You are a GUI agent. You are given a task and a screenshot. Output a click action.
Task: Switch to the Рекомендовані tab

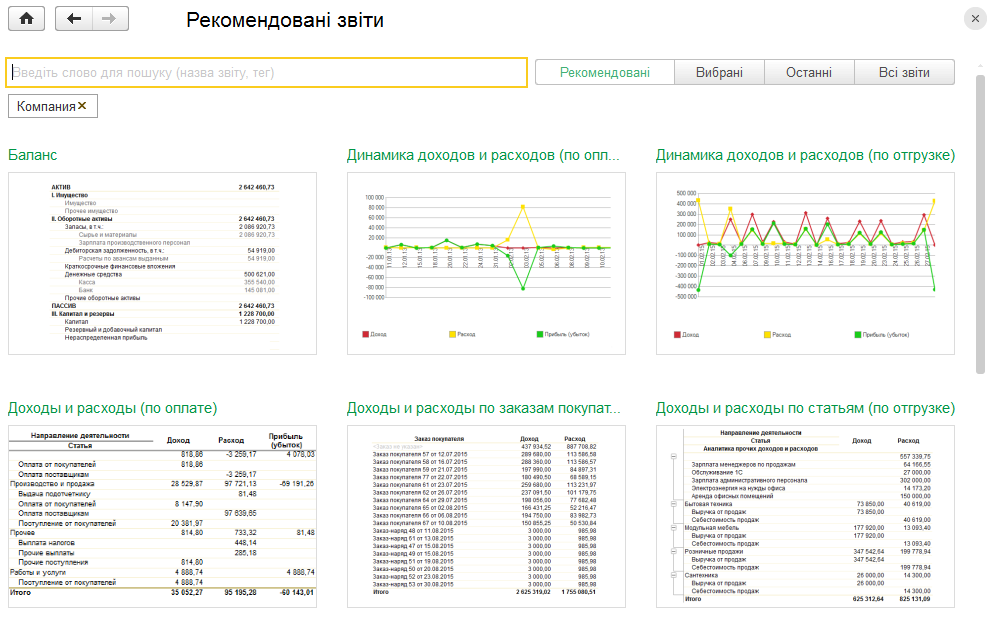605,73
